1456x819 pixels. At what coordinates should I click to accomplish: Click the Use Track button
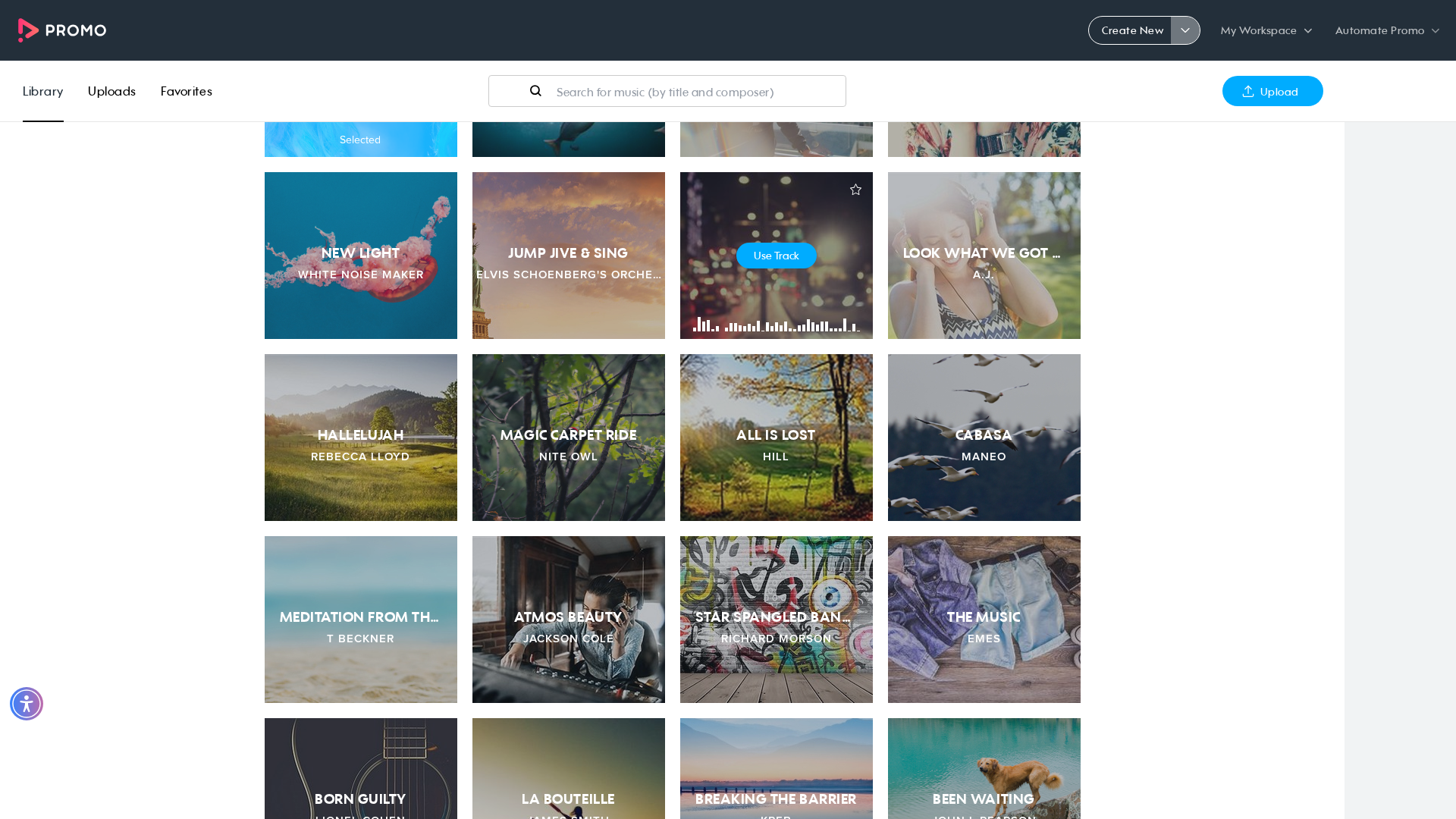tap(776, 256)
